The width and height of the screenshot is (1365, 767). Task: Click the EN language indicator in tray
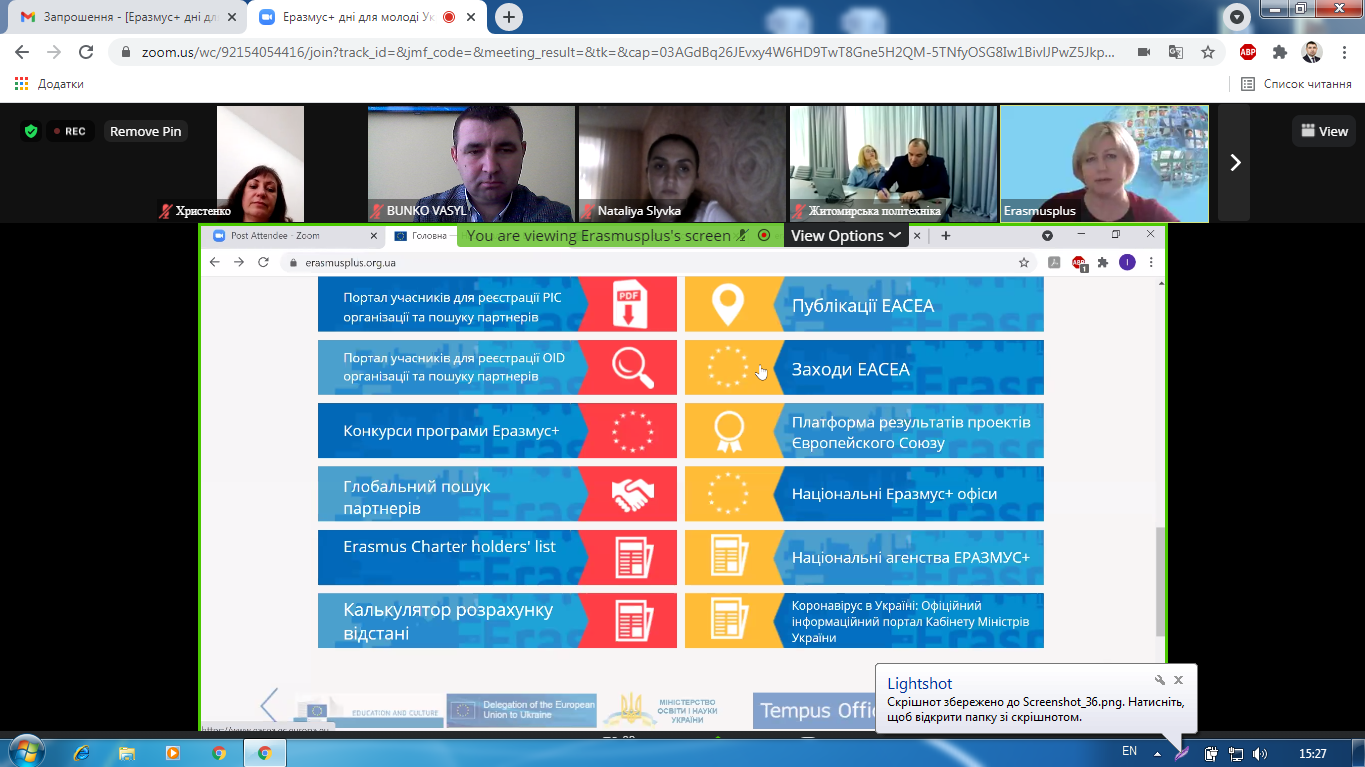coord(1129,752)
